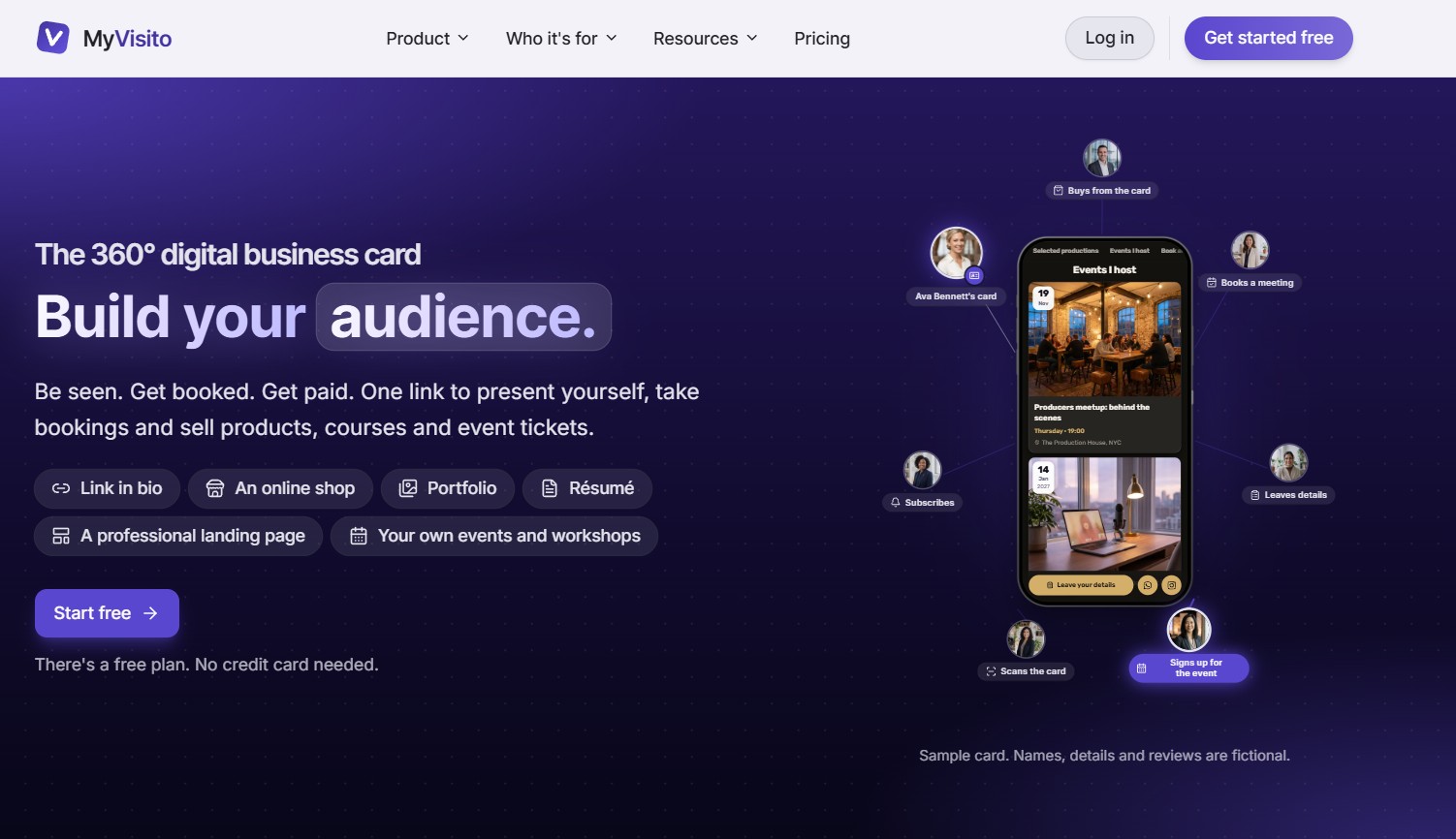1456x839 pixels.
Task: Go to the Pricing page
Action: coord(822,39)
